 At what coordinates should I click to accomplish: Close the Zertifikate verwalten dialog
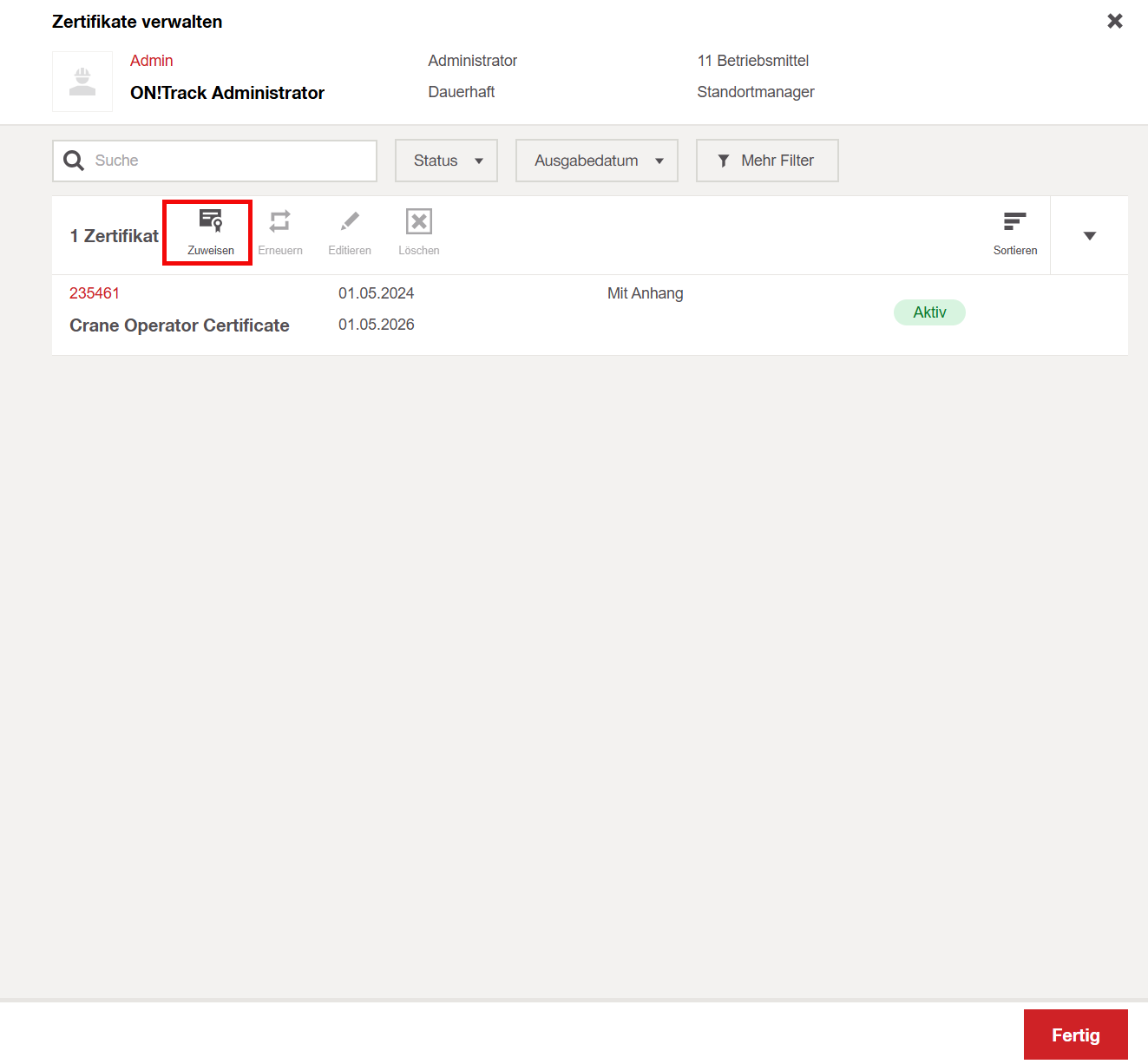click(1115, 21)
